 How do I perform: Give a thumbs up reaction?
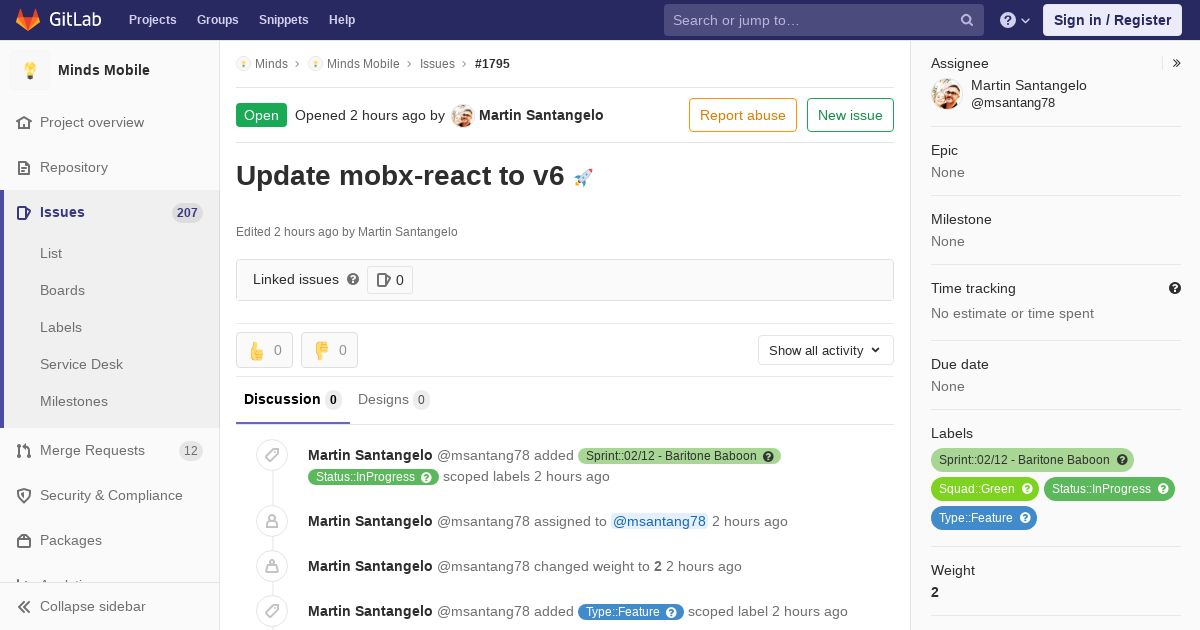[x=264, y=350]
